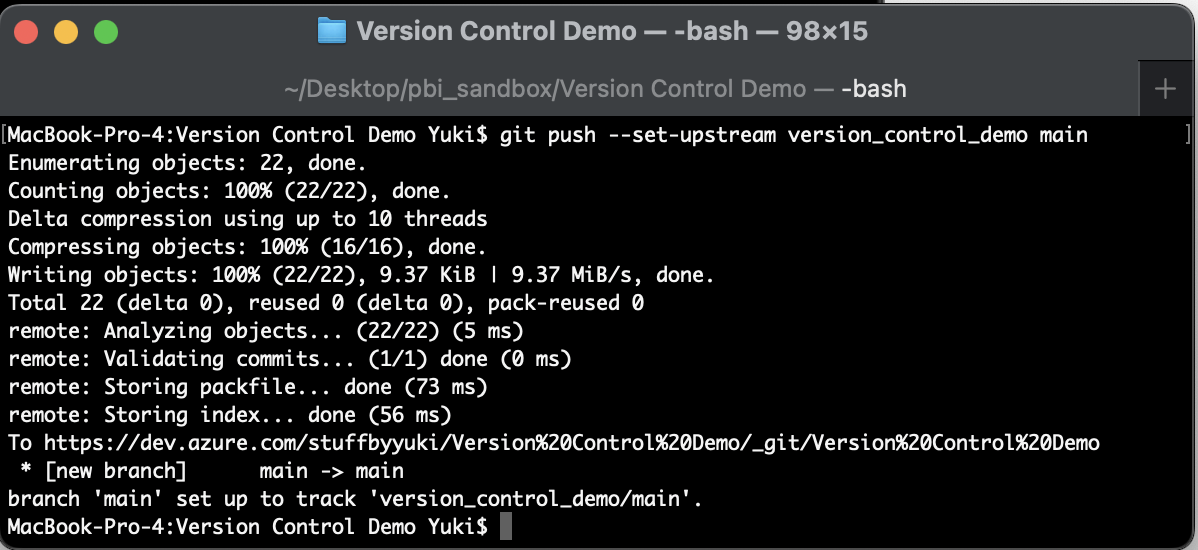Click the block cursor at the prompt

click(x=505, y=526)
